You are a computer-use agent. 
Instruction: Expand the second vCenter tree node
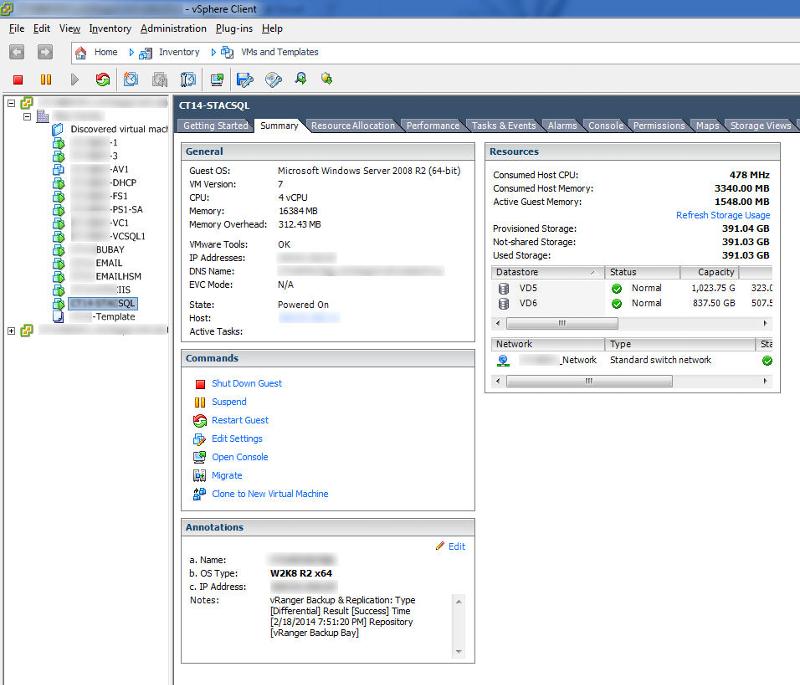[x=11, y=331]
